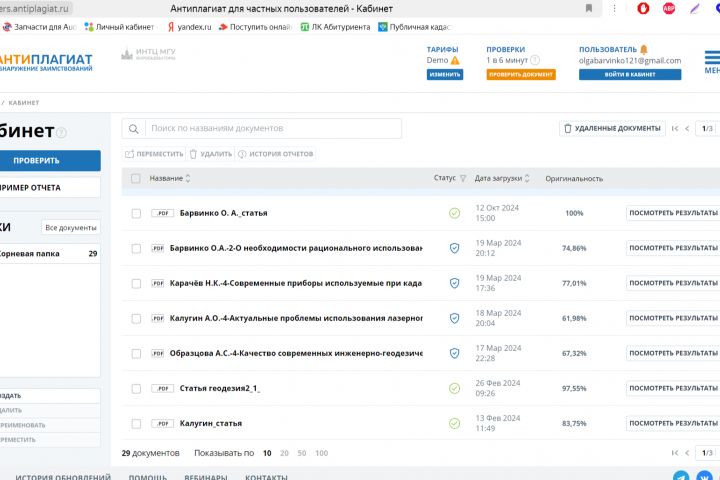Viewport: 720px width, 480px height.
Task: Click the browser bookmark icon in address bar
Action: point(589,8)
